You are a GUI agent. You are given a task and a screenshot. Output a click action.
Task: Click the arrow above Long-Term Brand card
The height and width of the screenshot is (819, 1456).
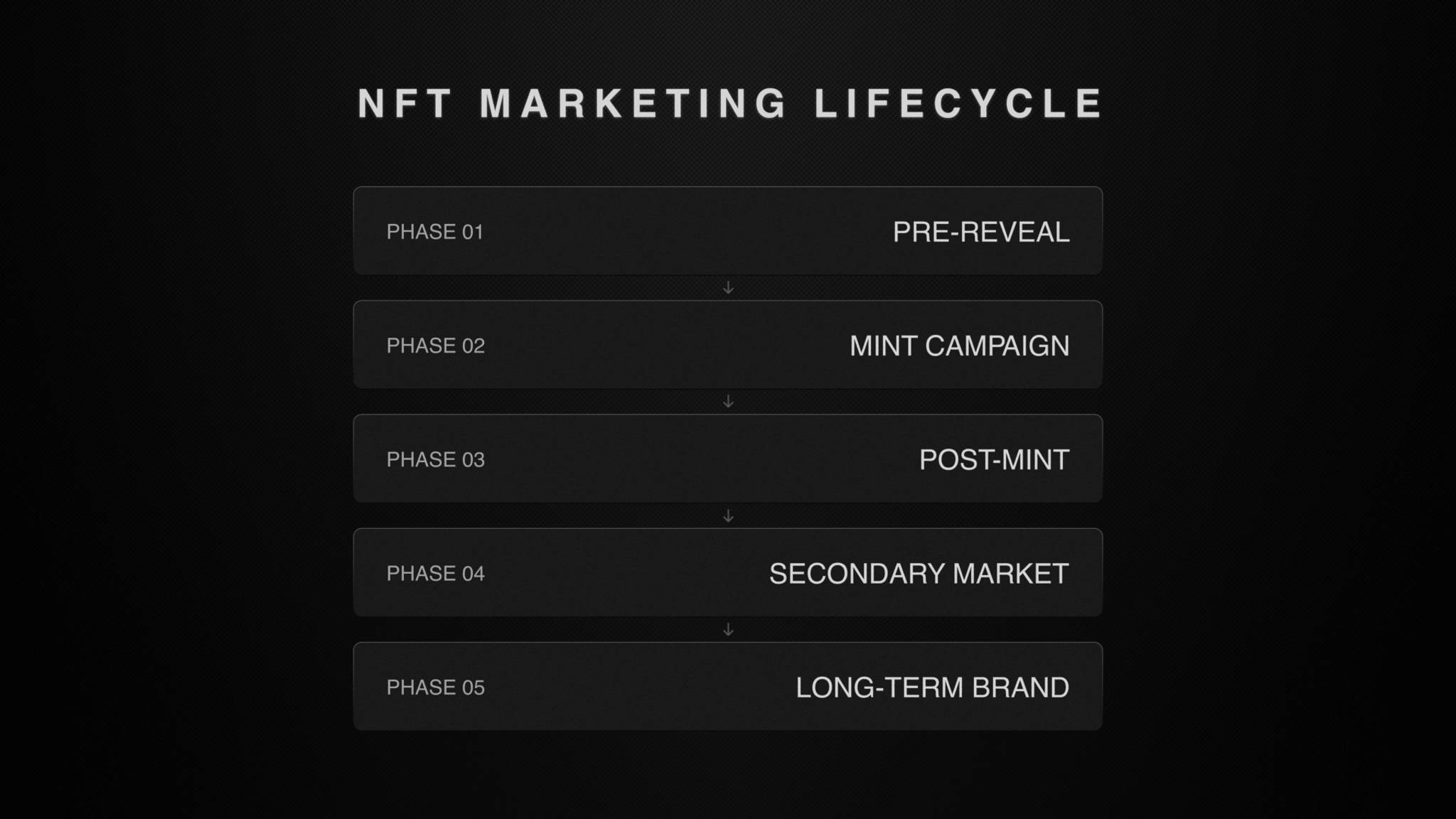[728, 629]
